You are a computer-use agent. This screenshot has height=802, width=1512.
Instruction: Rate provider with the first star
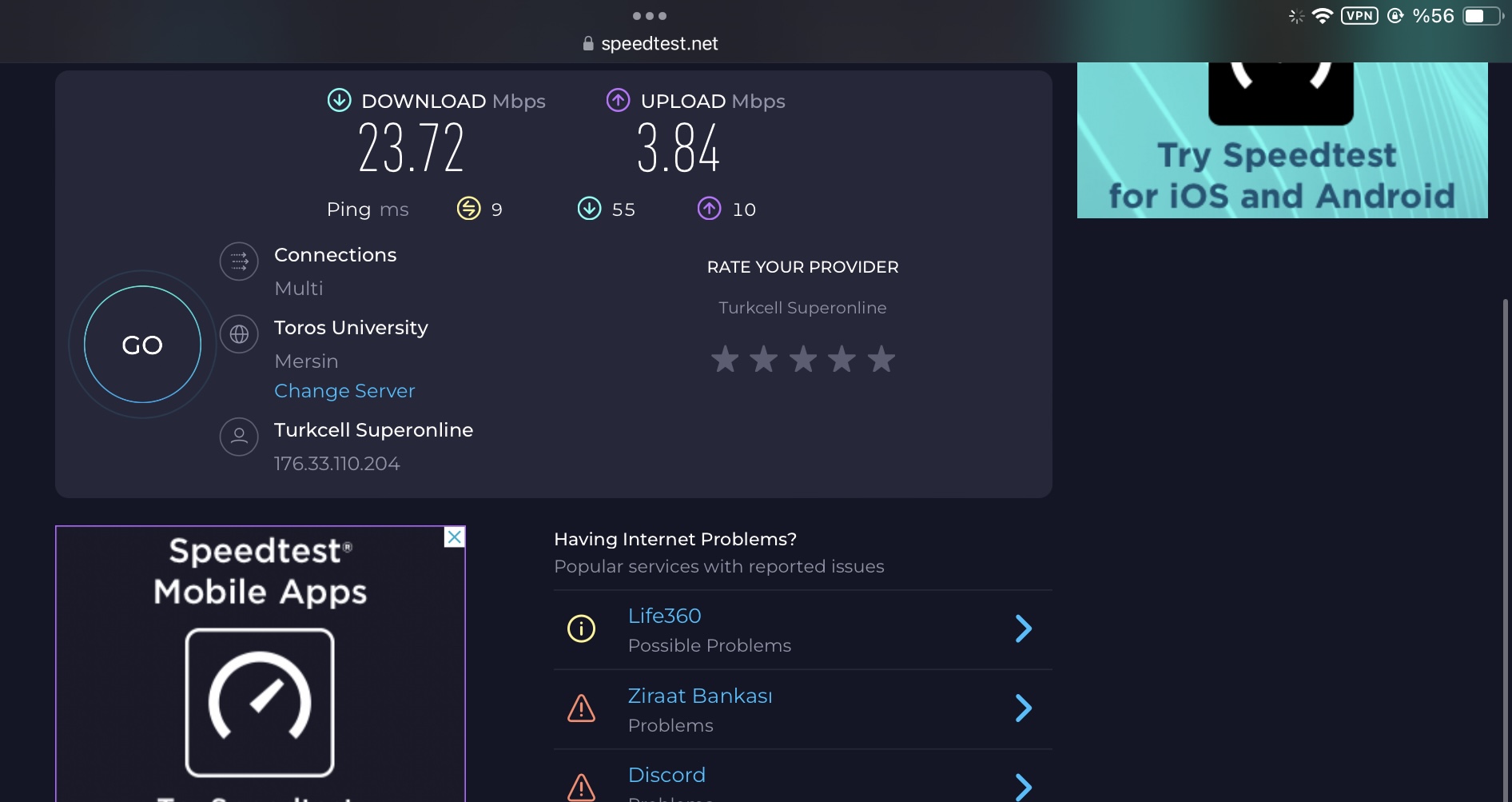(725, 359)
